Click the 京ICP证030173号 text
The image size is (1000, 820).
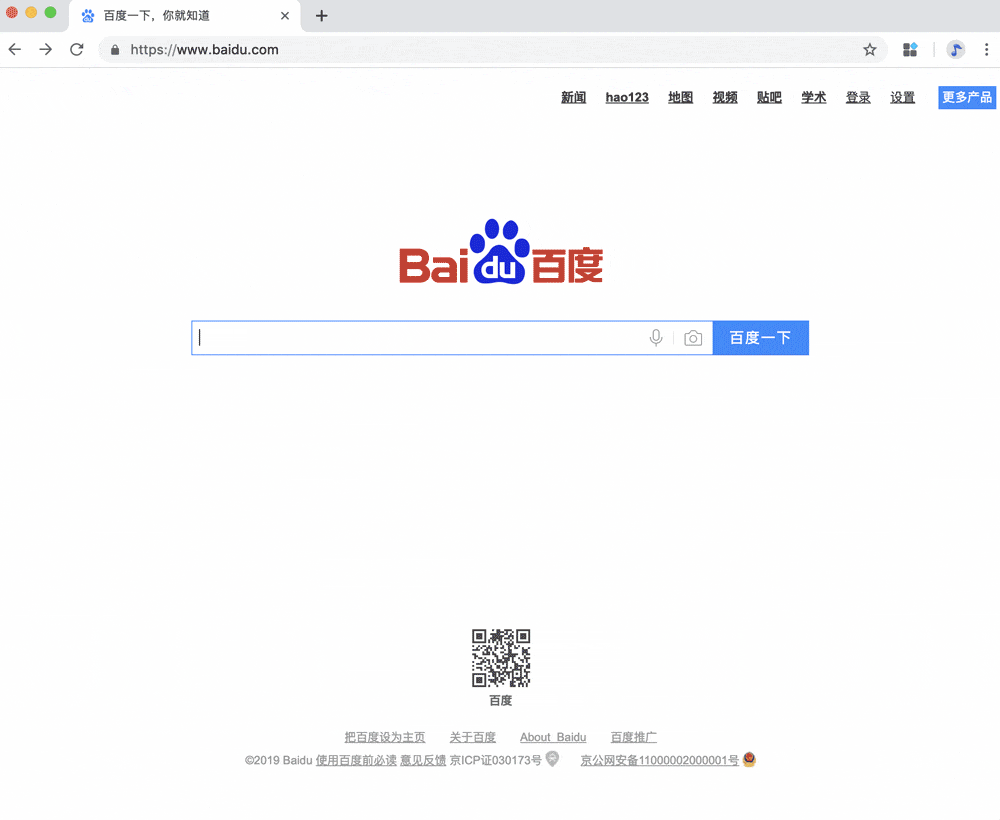pyautogui.click(x=496, y=760)
